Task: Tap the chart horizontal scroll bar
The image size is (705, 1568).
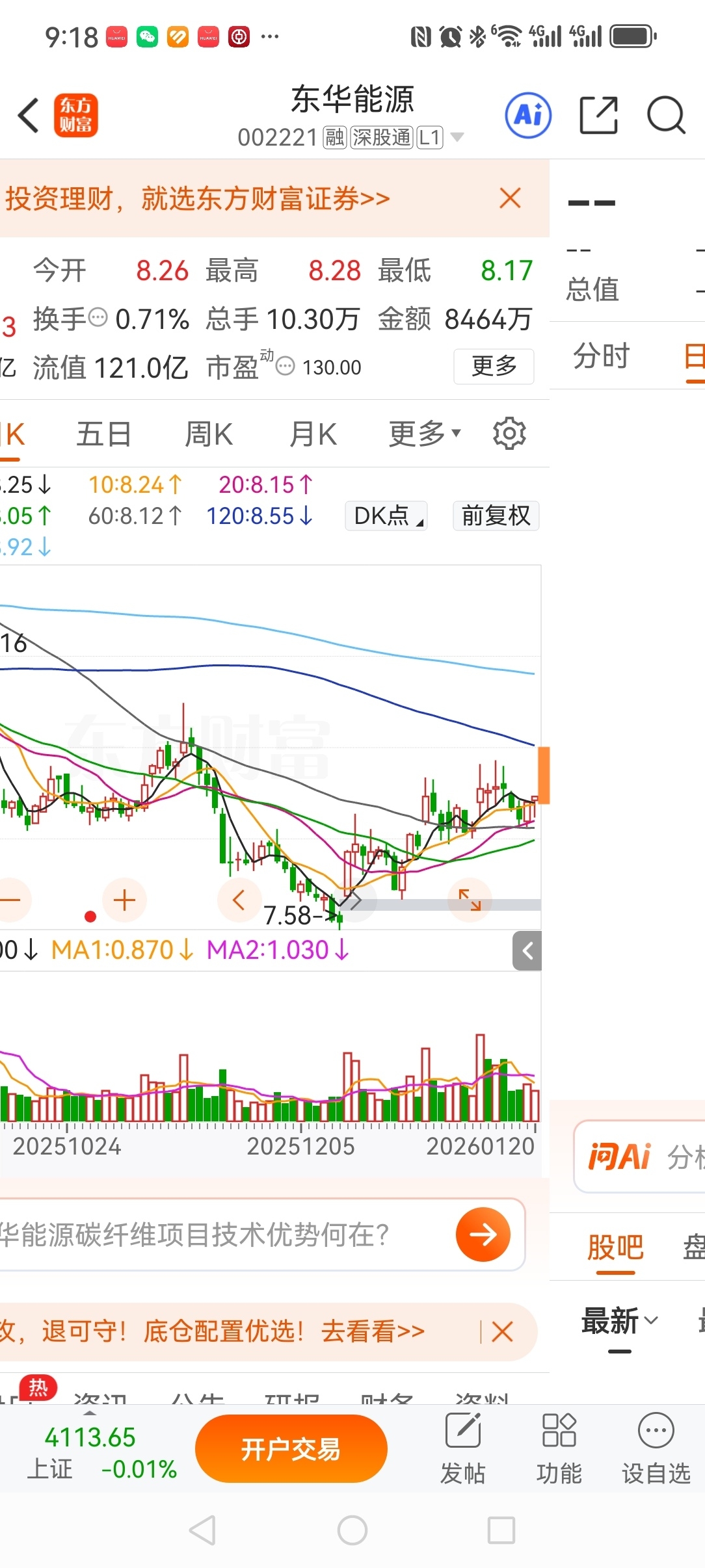Action: coord(440,904)
